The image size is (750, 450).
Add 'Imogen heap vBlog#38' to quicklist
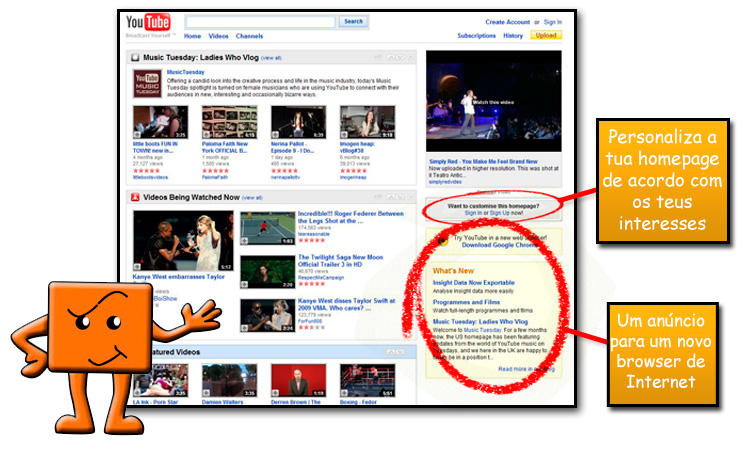pos(344,135)
